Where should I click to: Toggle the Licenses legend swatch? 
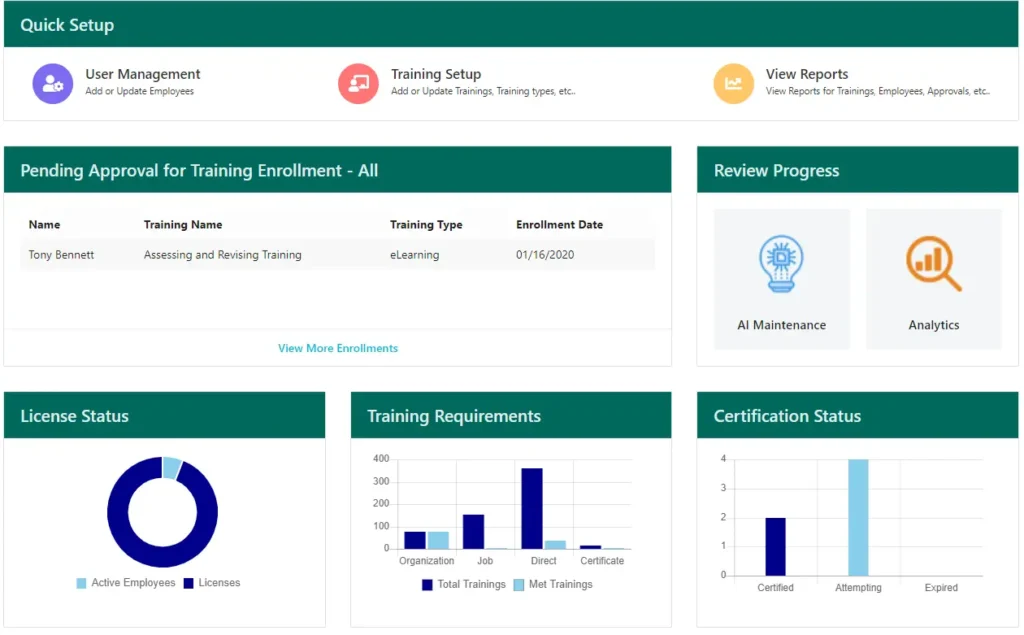tap(188, 583)
